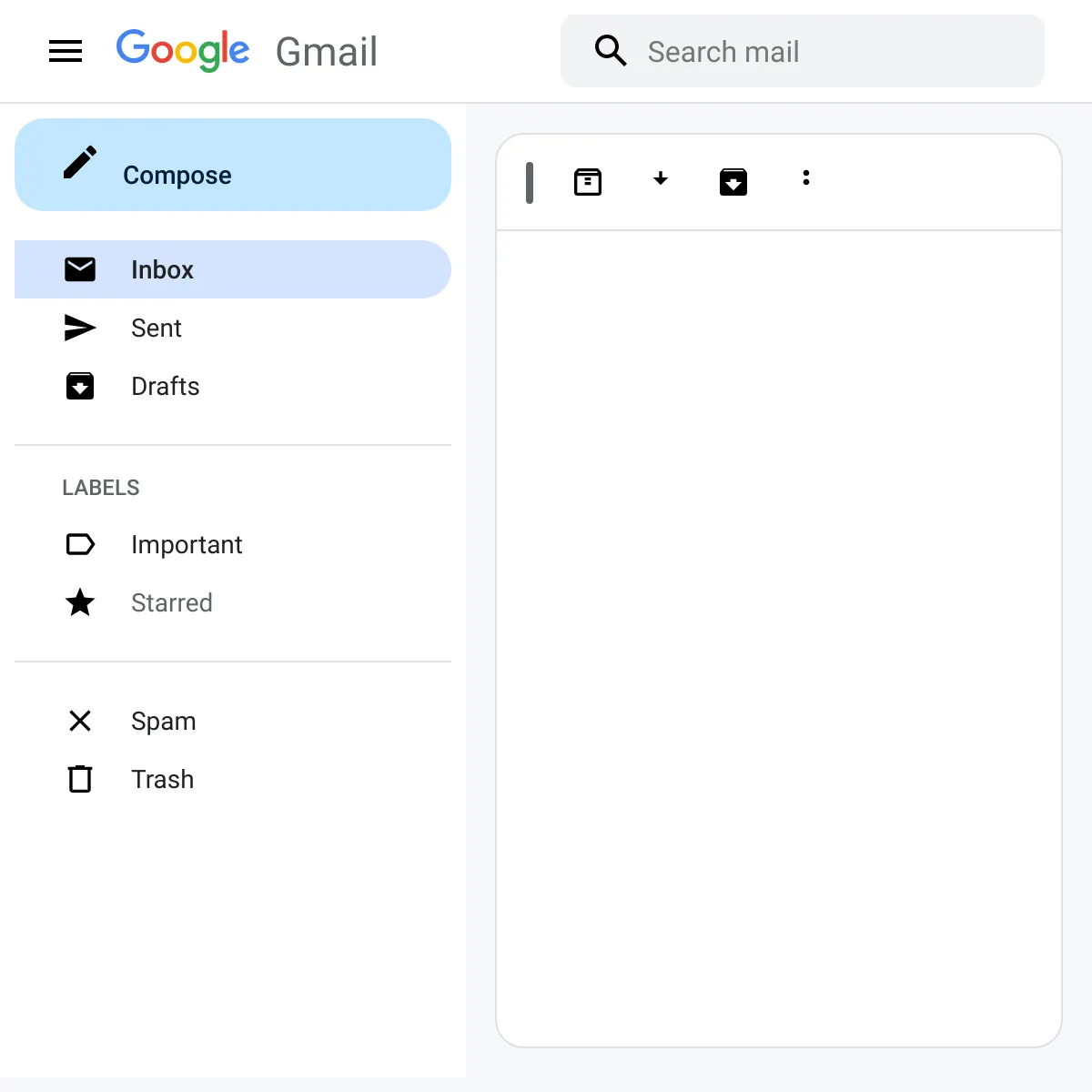1092x1092 pixels.
Task: Select the Starred star icon
Action: (81, 602)
